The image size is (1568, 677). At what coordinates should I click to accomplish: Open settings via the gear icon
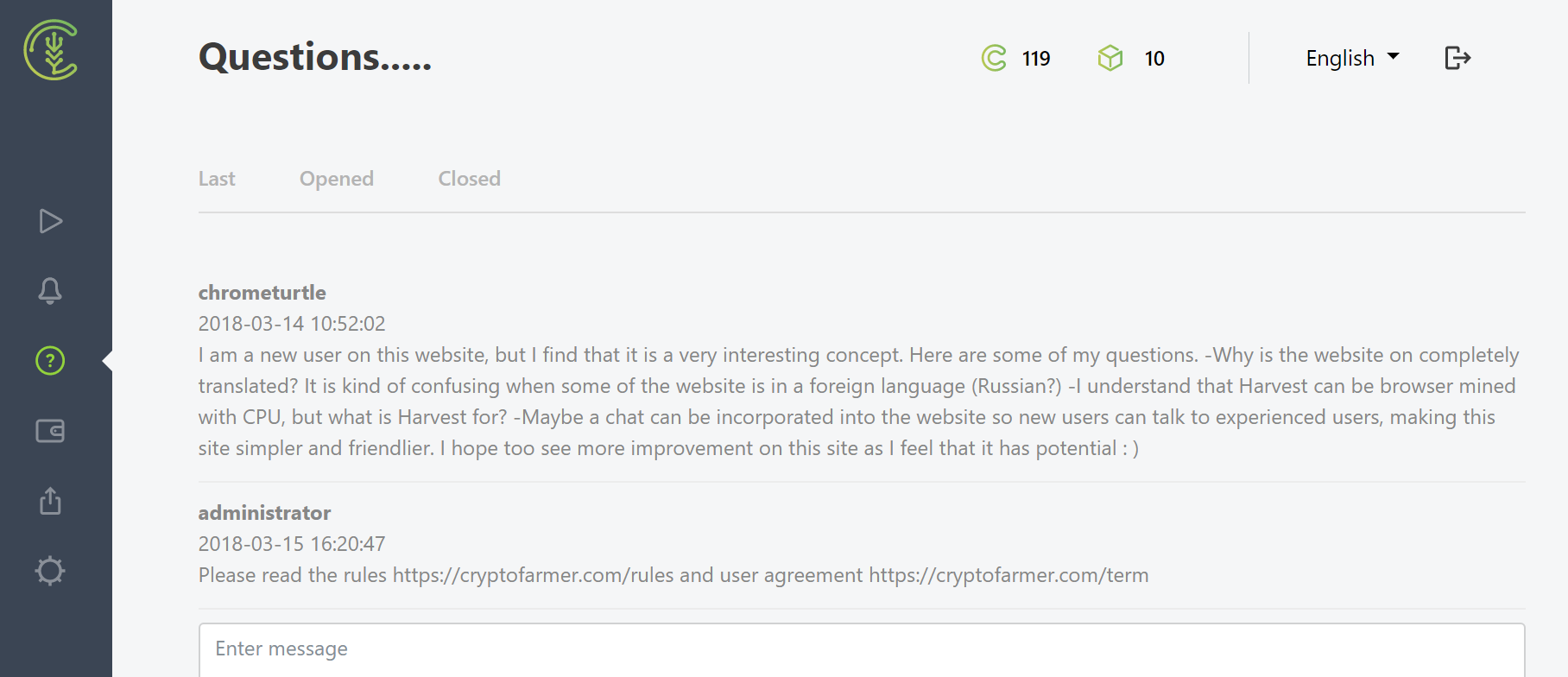[x=49, y=570]
